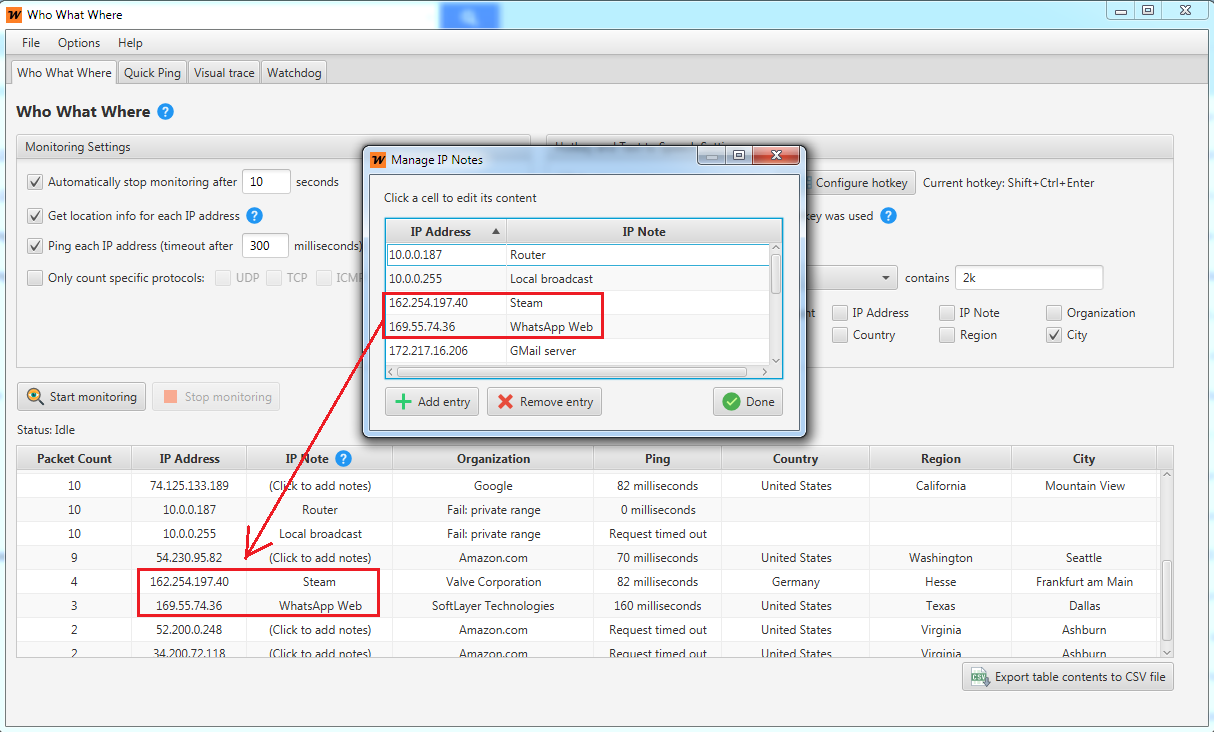Image resolution: width=1214 pixels, height=732 pixels.
Task: Switch to the Quick Ping tab
Action: tap(153, 73)
